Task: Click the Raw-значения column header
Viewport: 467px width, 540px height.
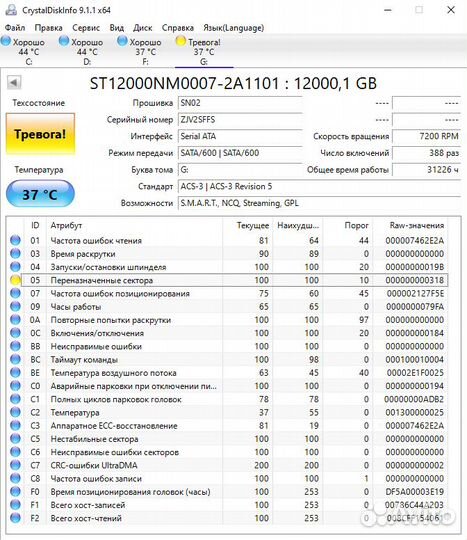Action: pyautogui.click(x=411, y=225)
